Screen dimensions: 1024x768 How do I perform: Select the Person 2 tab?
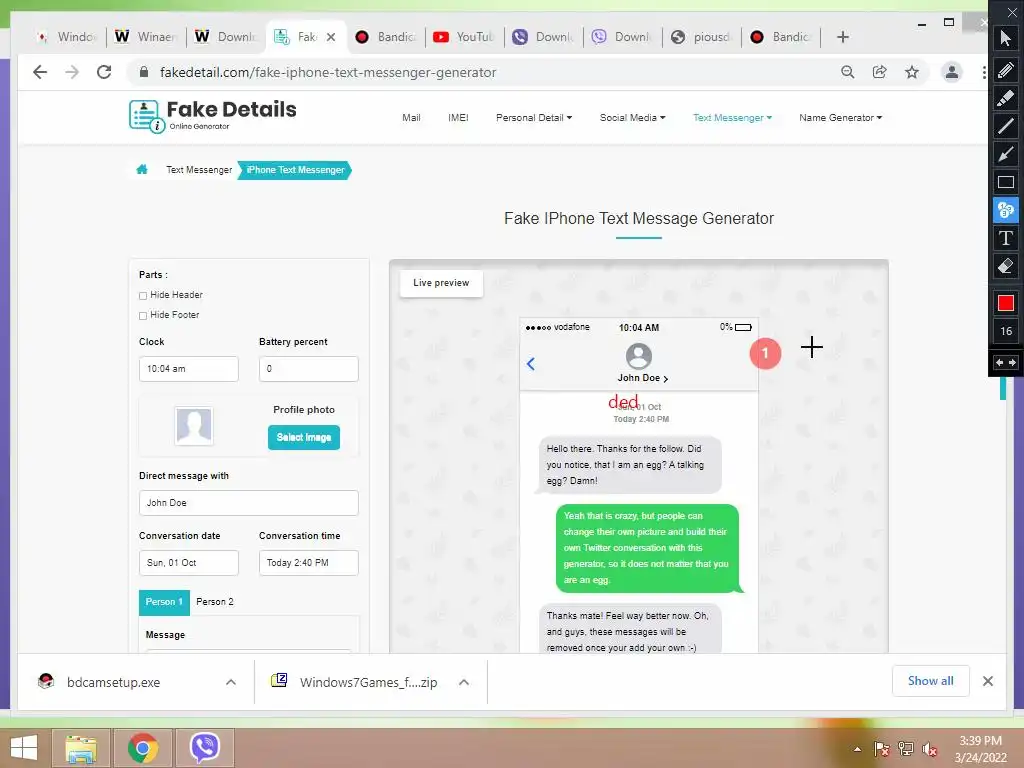coord(215,602)
